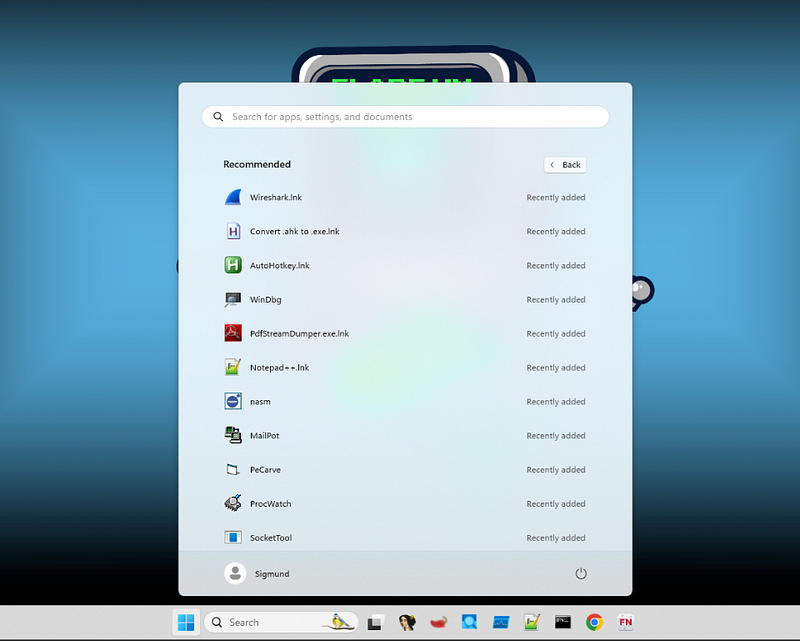Click 'Recently added' beside Notepad++.lnk
The image size is (800, 641).
pyautogui.click(x=556, y=367)
